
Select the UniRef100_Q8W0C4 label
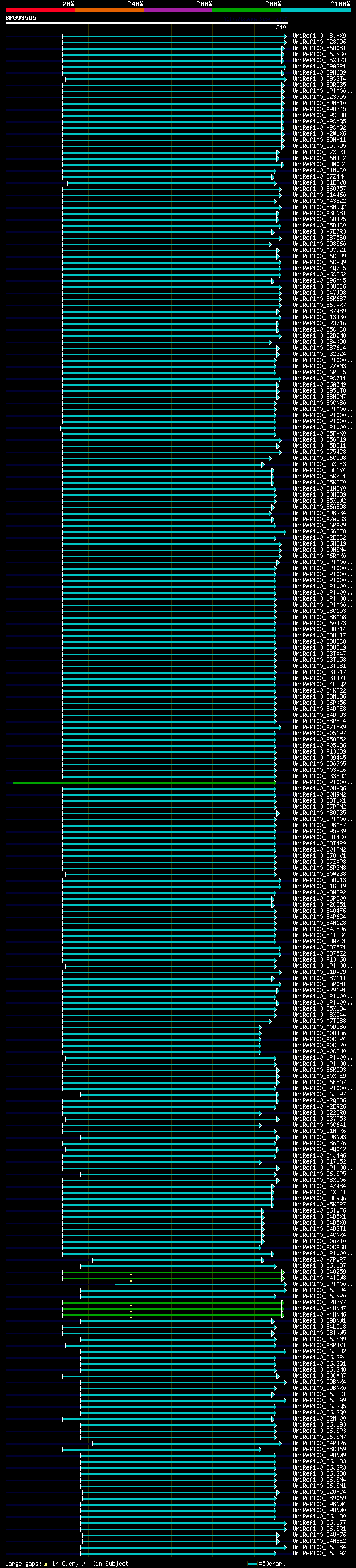319,164
